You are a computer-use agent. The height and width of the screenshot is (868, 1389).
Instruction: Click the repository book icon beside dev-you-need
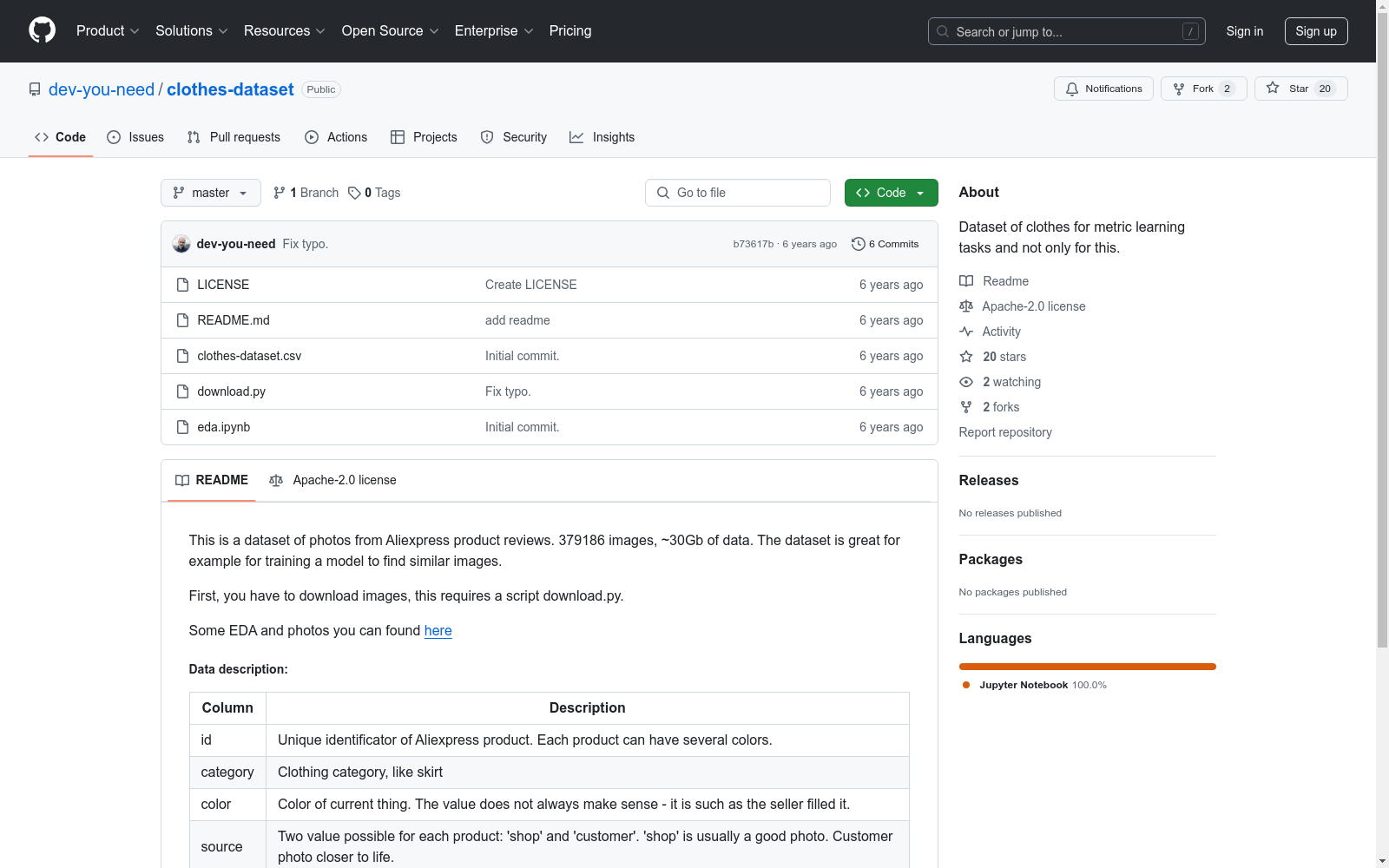click(x=35, y=89)
